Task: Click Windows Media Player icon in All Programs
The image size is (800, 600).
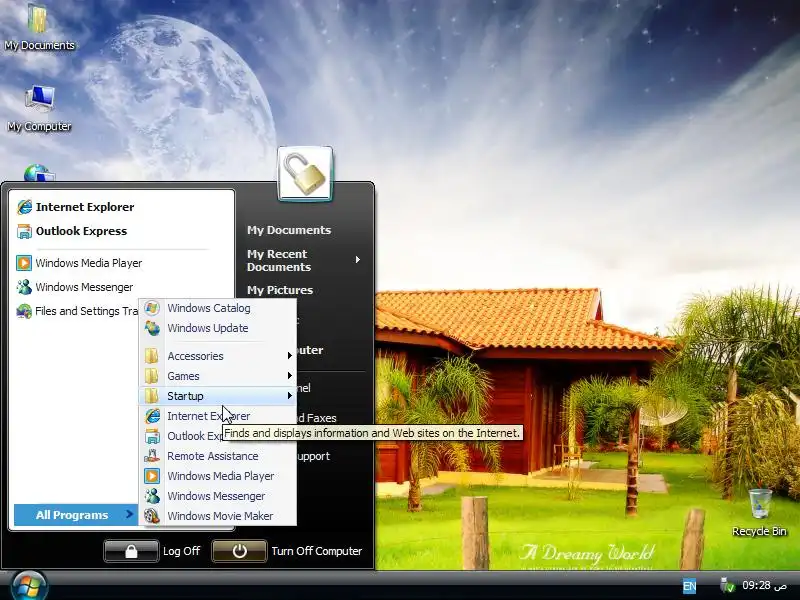Action: click(152, 476)
